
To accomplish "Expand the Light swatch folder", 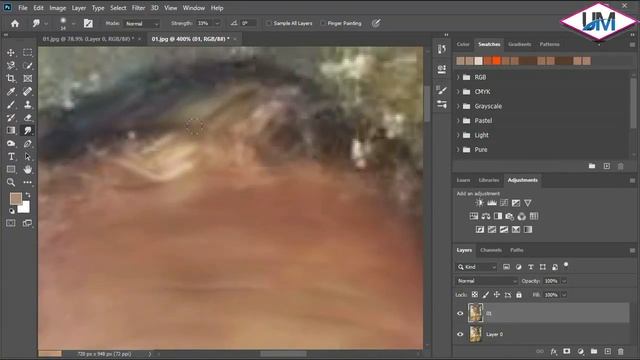I will point(458,135).
